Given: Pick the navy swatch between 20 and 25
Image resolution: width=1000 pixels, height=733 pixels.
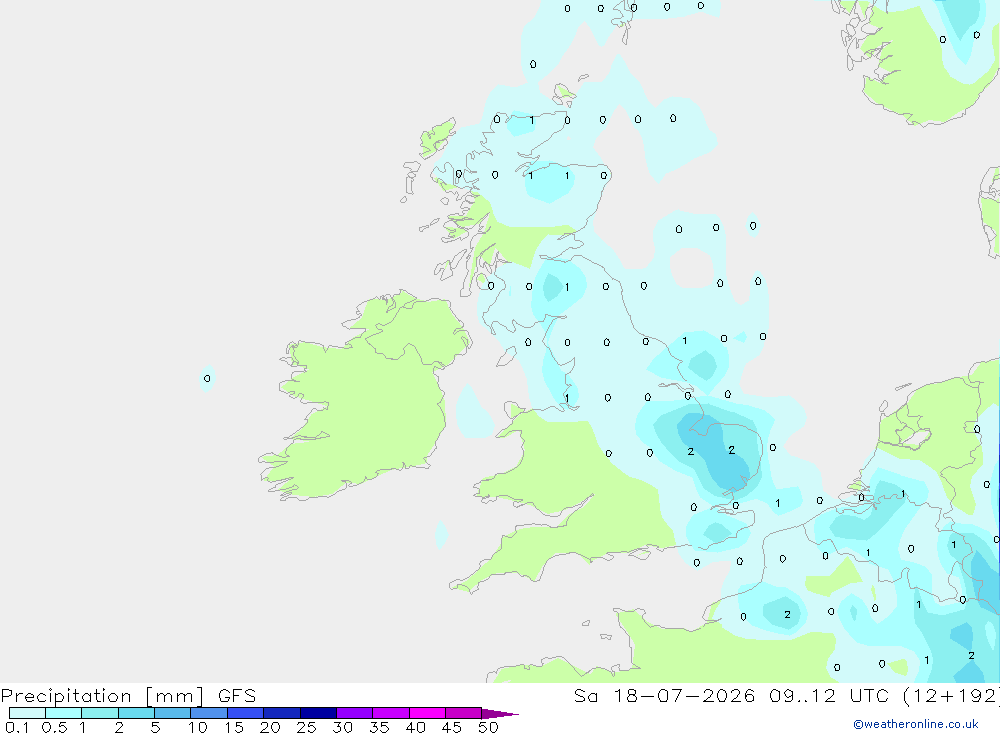Looking at the screenshot, I should pyautogui.click(x=282, y=713).
